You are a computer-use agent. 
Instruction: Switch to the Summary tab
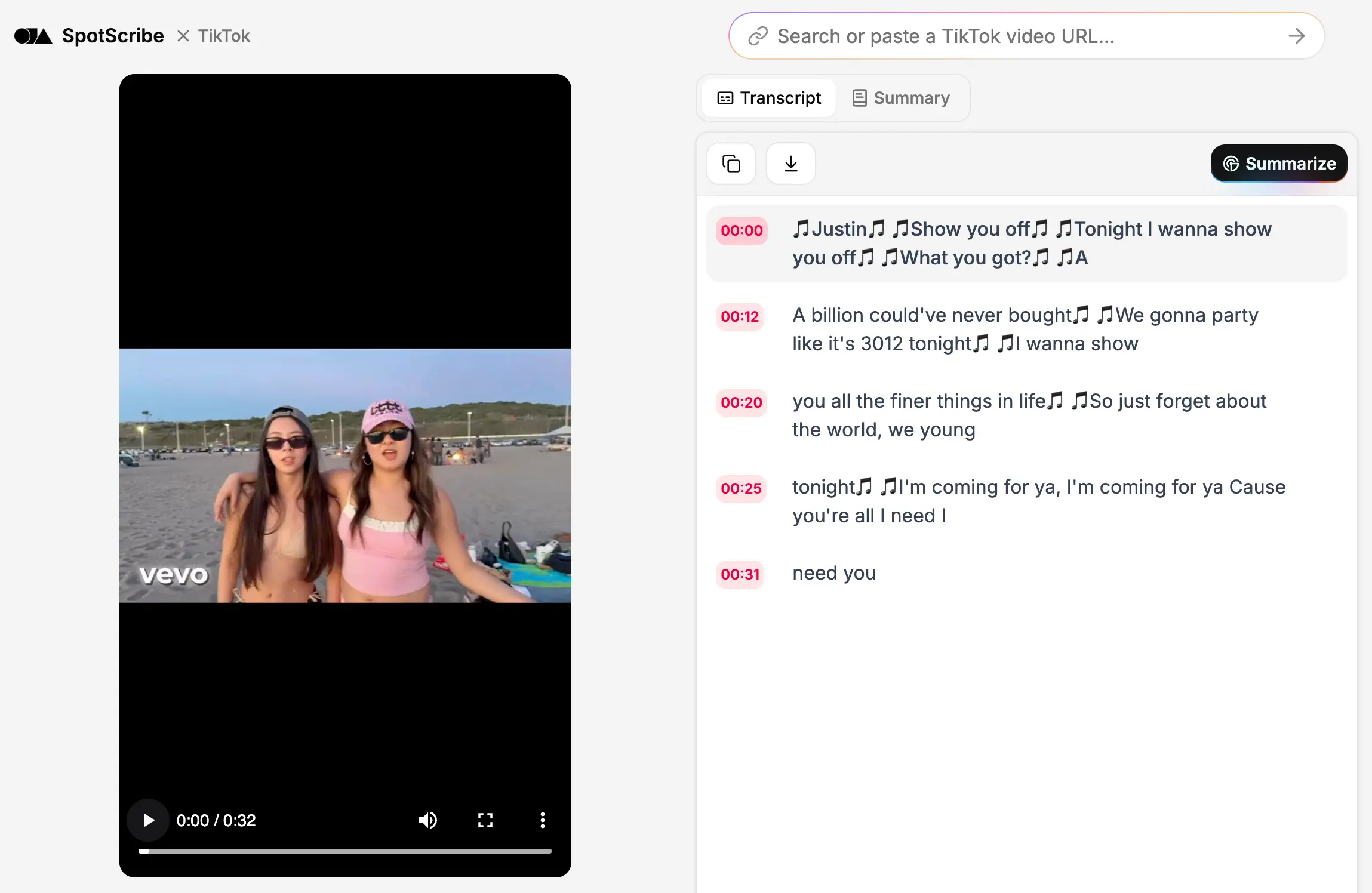(900, 97)
